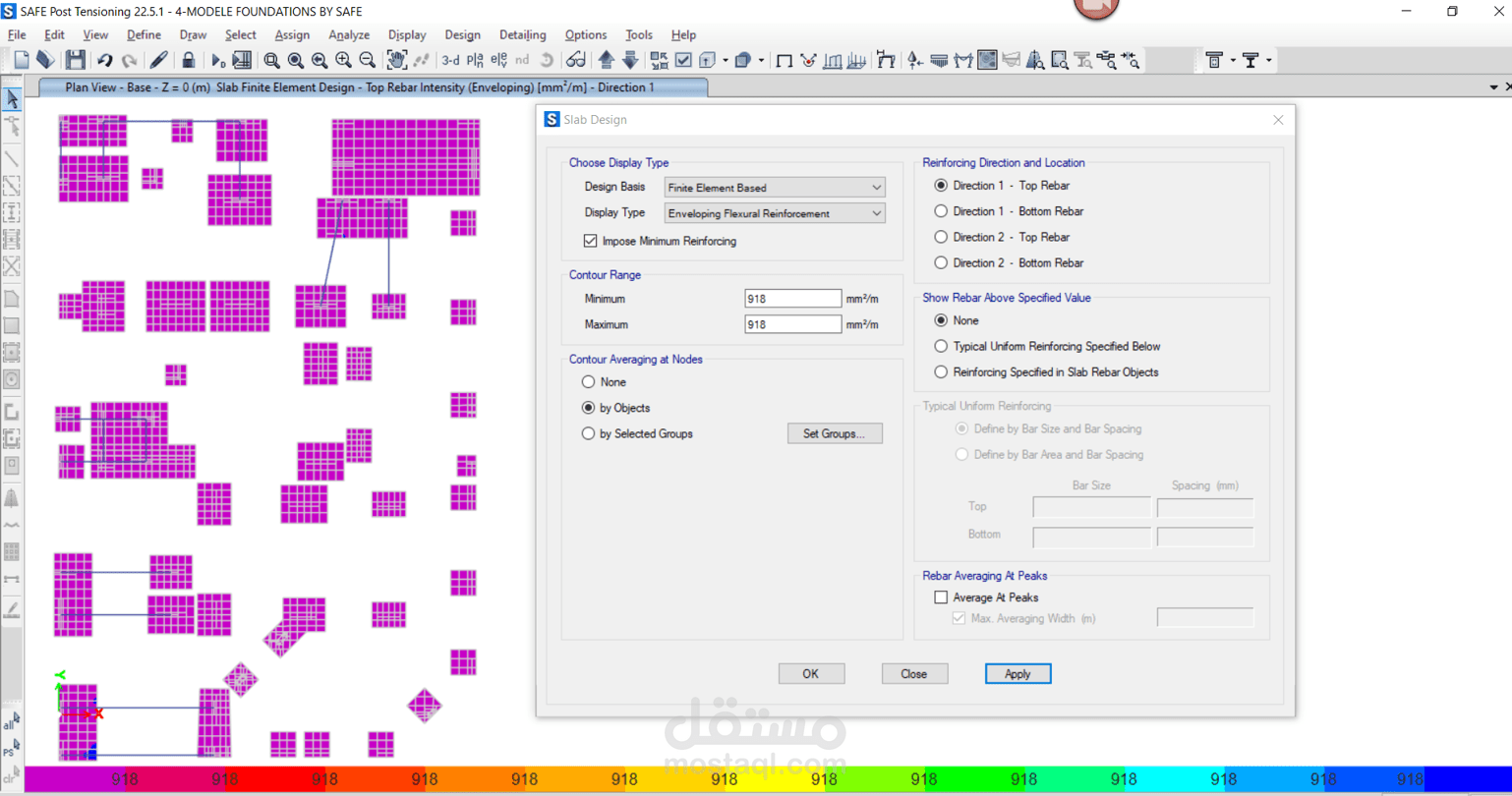Screen dimensions: 1512x796
Task: Open the Detailing menu
Action: (522, 34)
